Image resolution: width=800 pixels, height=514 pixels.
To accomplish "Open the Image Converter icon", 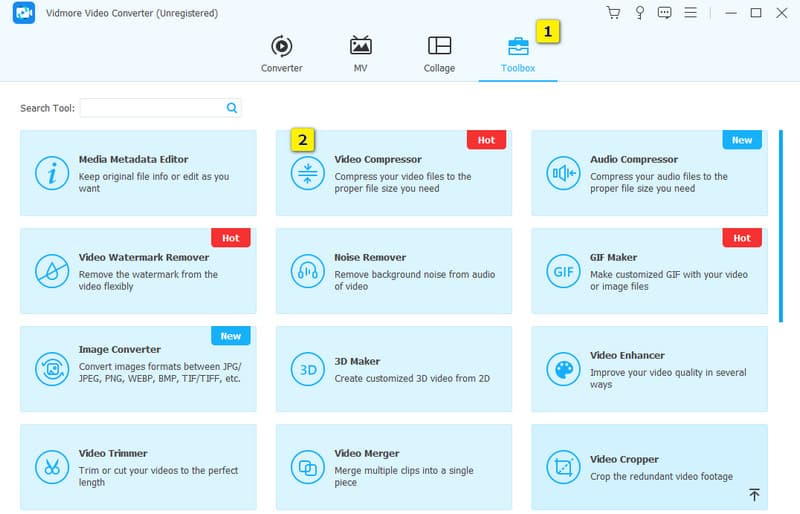I will click(x=50, y=369).
